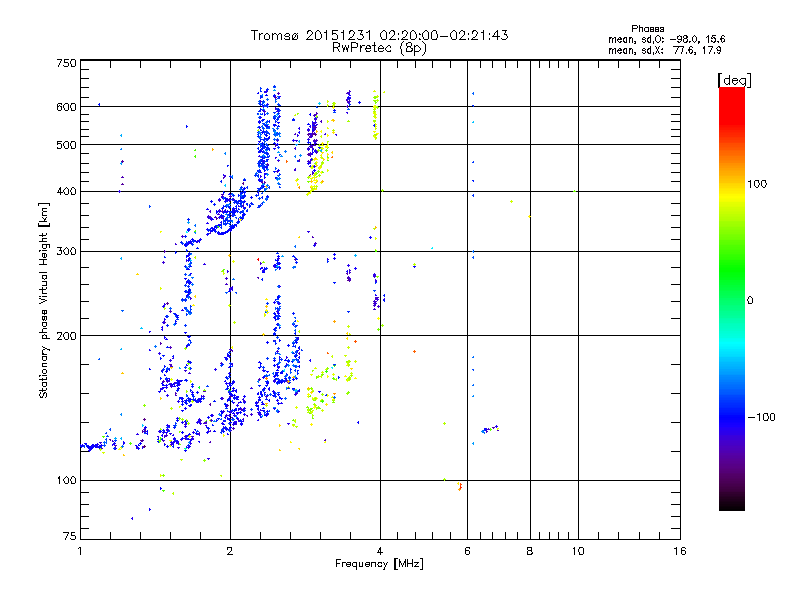Click the plot title 'Tromsø 20151231 02:20:00-02:21:43'
The image size is (800, 600).
[379, 35]
